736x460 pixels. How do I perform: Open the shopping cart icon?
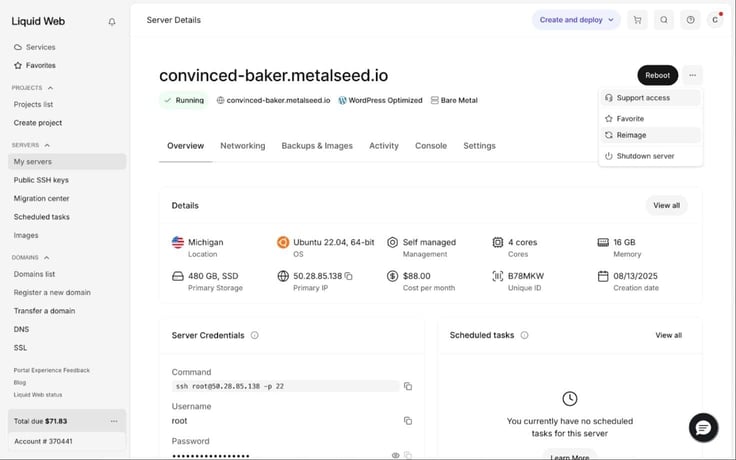(x=637, y=20)
